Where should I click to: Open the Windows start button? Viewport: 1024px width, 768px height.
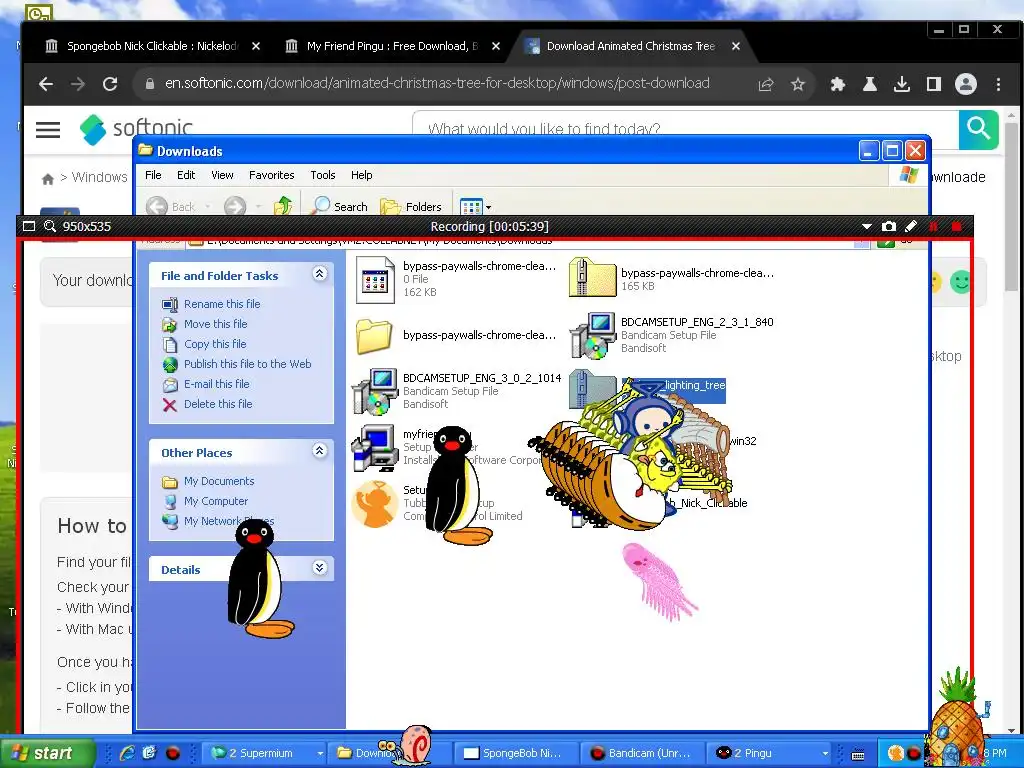(47, 753)
